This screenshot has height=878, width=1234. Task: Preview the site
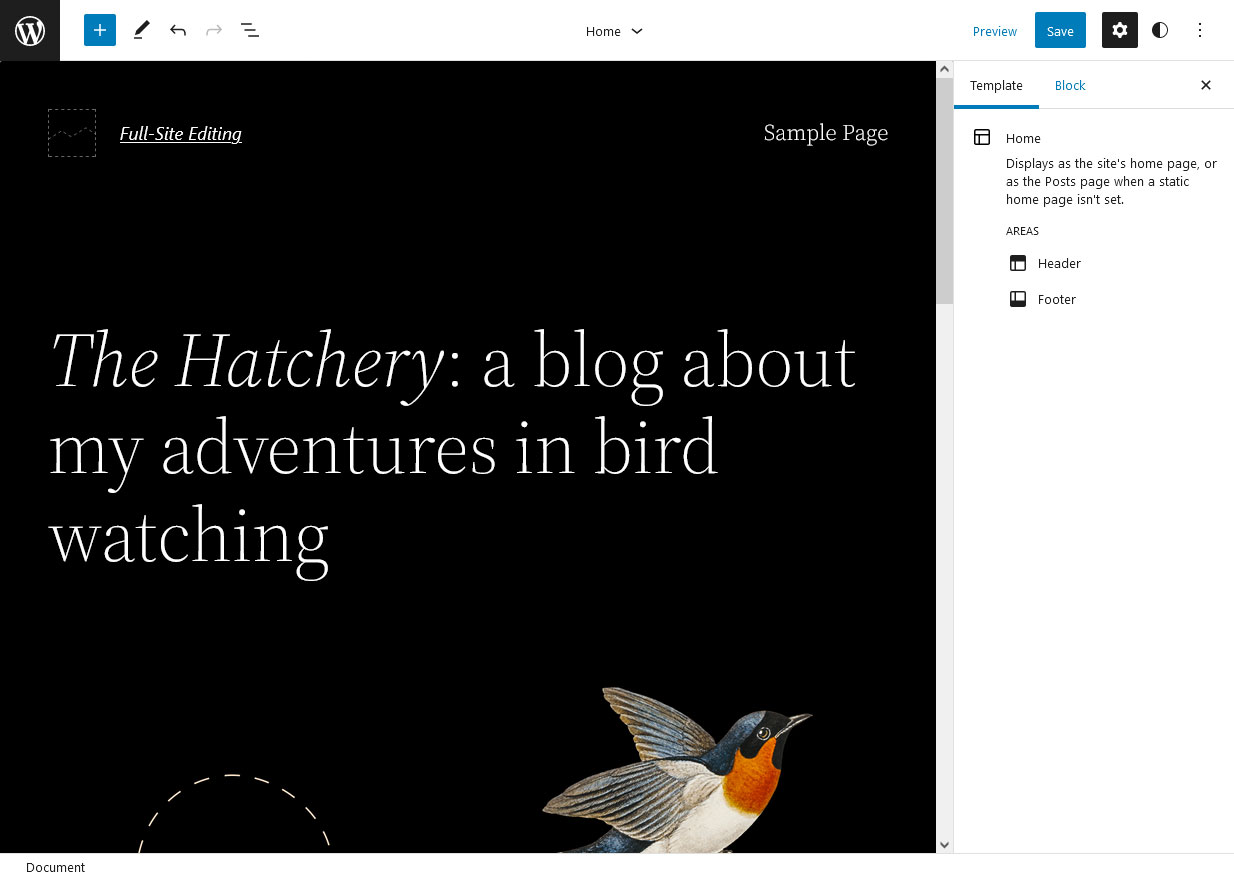click(x=994, y=31)
